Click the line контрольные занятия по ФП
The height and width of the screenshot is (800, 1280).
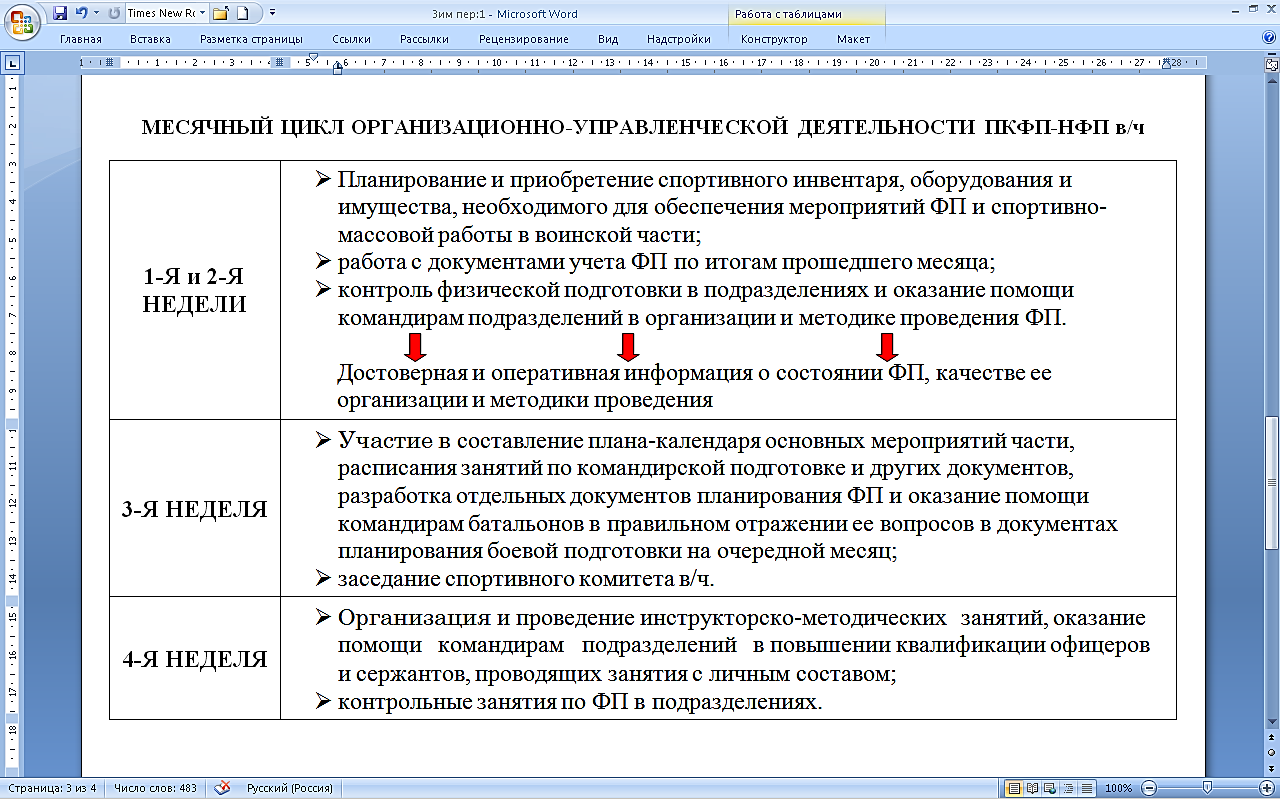coord(579,702)
